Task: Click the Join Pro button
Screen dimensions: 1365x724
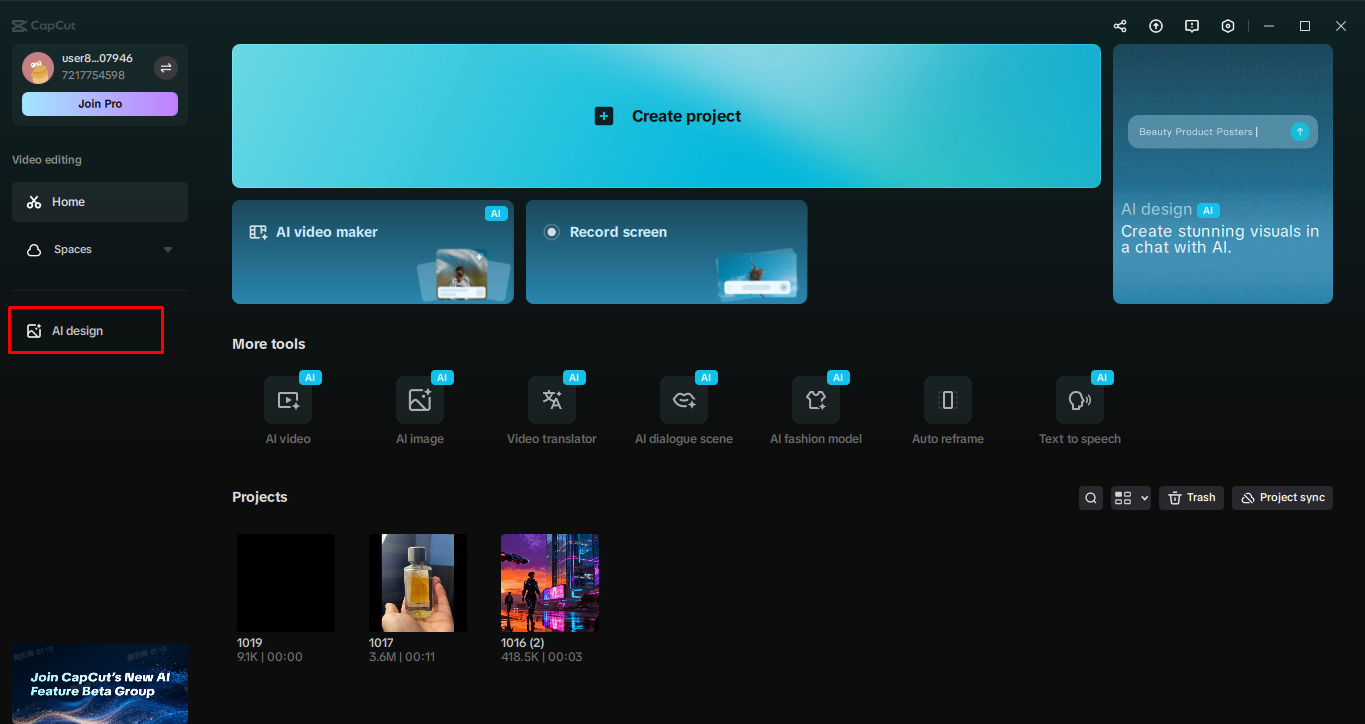Action: 99,103
